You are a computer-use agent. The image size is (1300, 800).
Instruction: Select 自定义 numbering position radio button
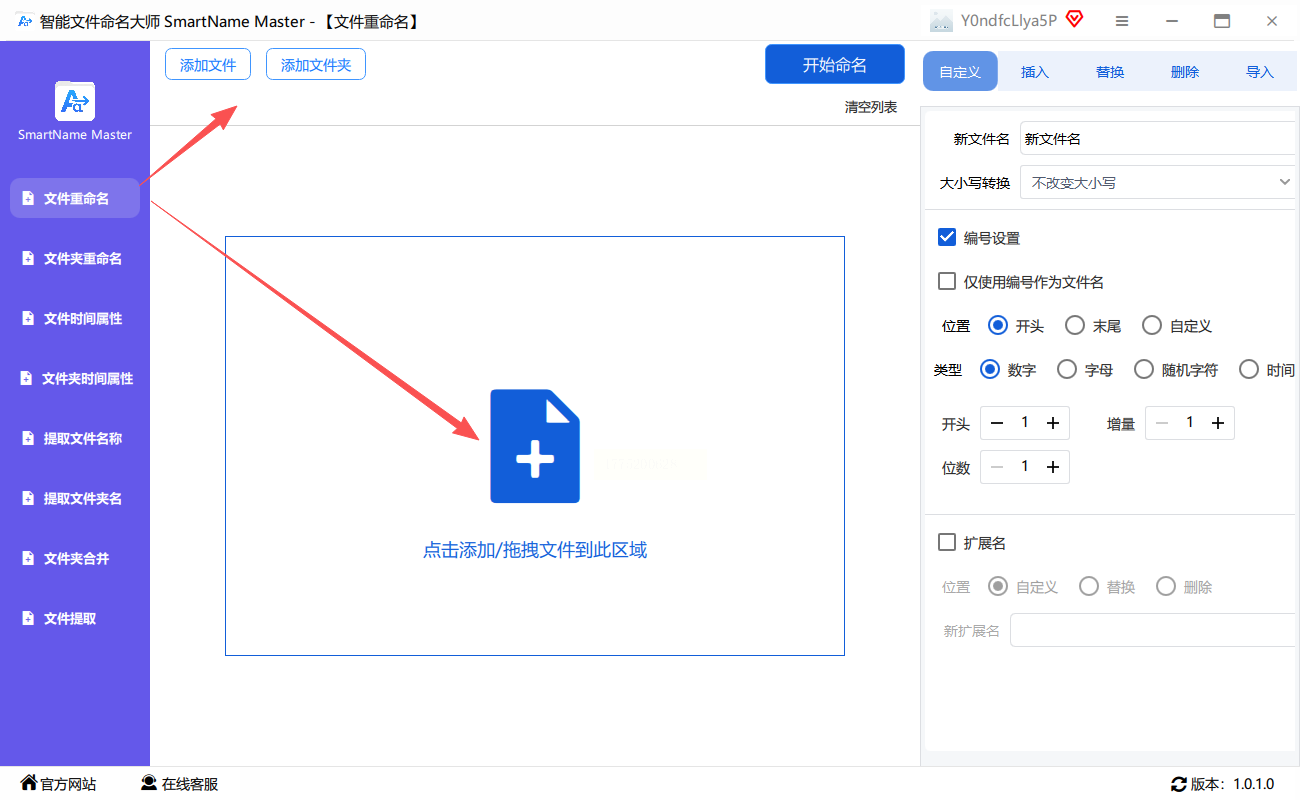(1152, 325)
